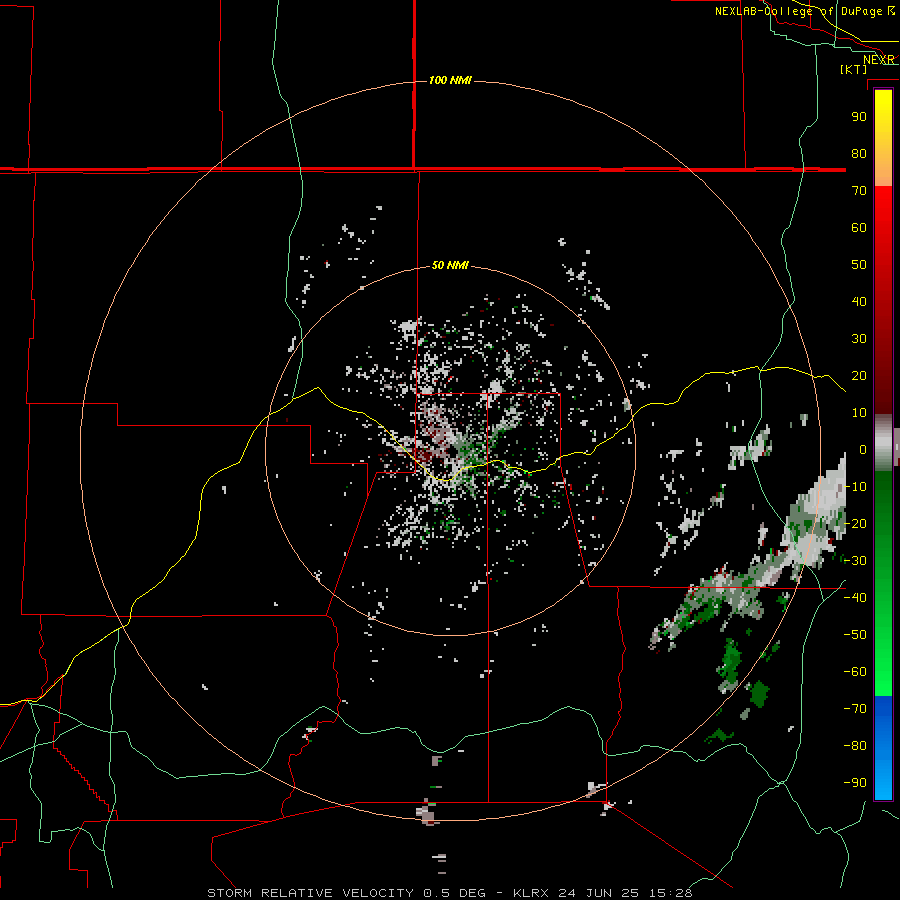Click the 20 value on velocity scale
The height and width of the screenshot is (900, 900).
pos(859,375)
